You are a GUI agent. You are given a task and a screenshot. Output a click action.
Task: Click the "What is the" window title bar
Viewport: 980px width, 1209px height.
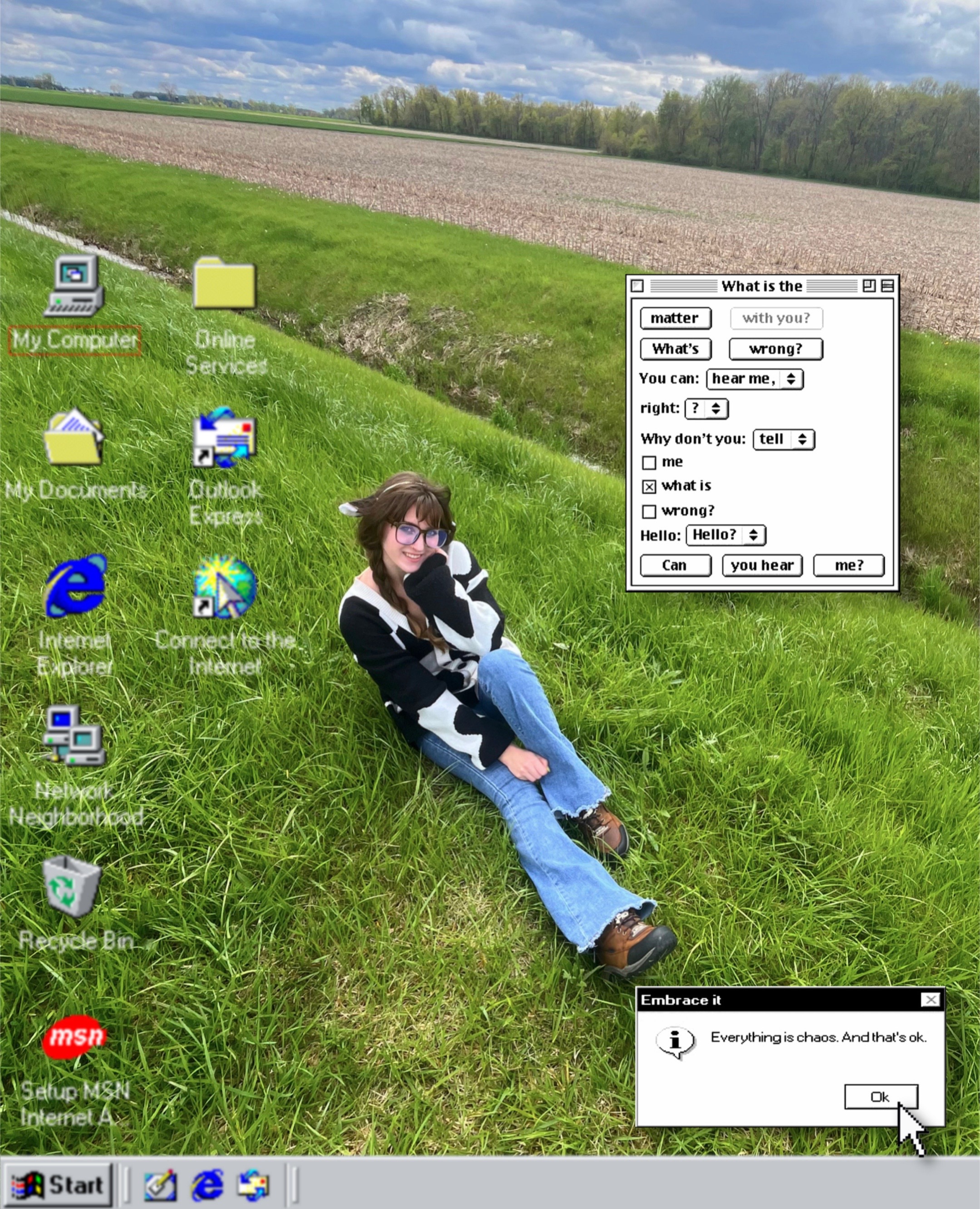[x=762, y=286]
